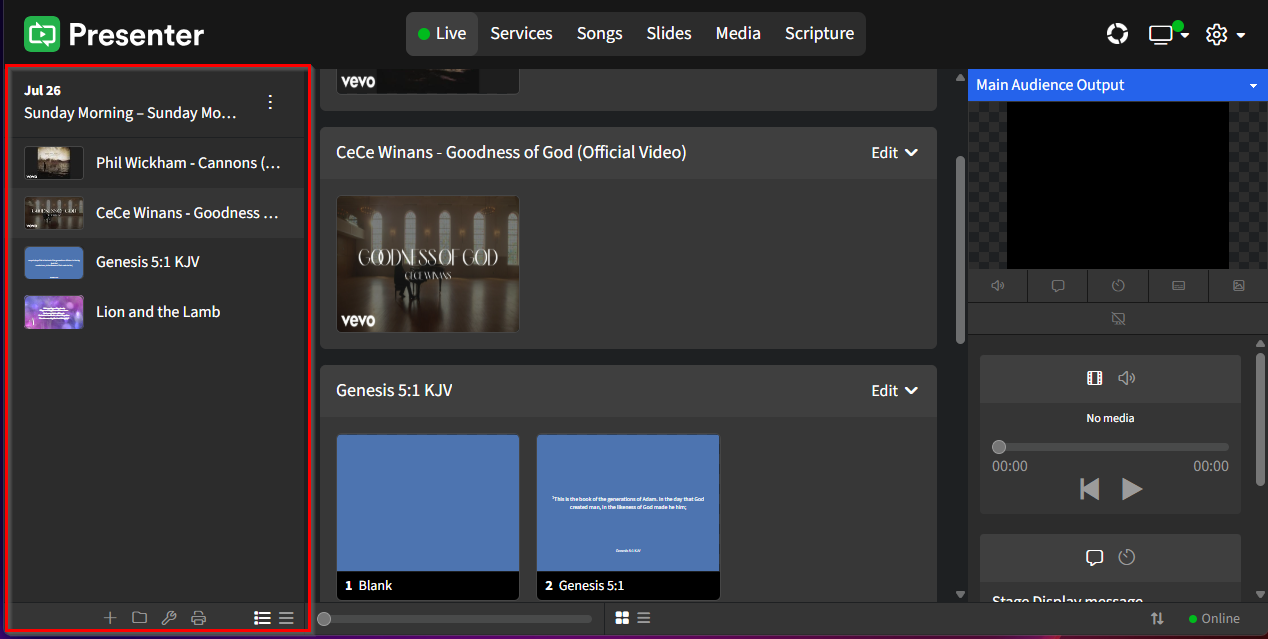Viewport: 1268px width, 639px height.
Task: Select slide 2 Genesis 5:1
Action: click(x=628, y=517)
